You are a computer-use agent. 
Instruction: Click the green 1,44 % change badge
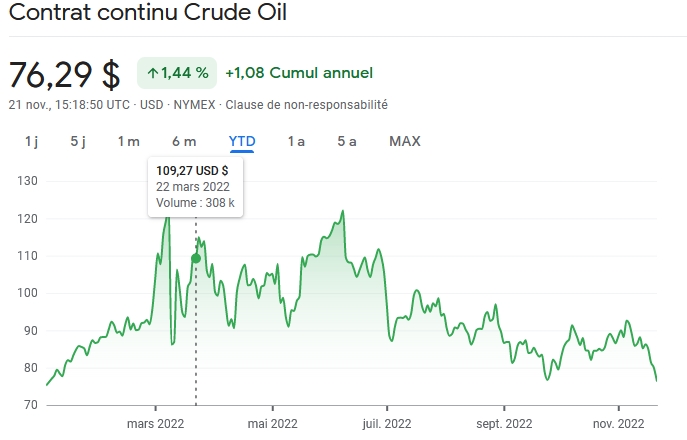pyautogui.click(x=177, y=73)
